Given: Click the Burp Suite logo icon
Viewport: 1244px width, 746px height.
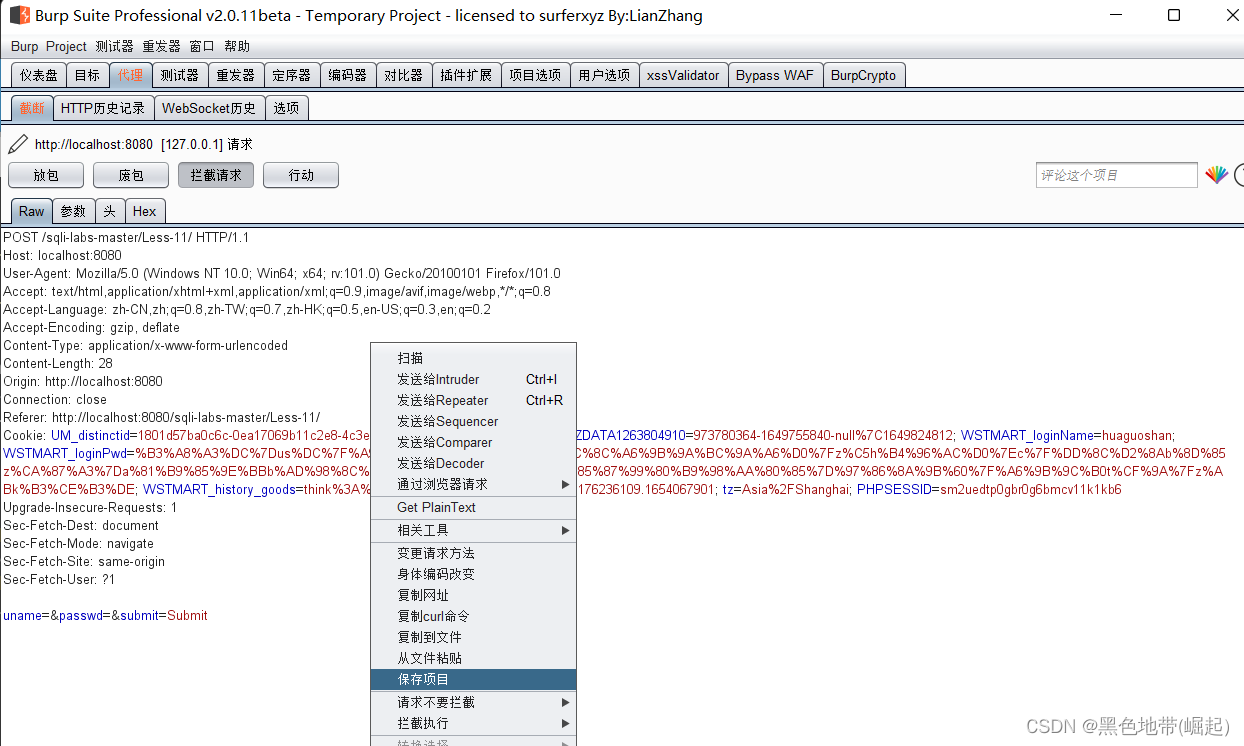Looking at the screenshot, I should pos(19,15).
